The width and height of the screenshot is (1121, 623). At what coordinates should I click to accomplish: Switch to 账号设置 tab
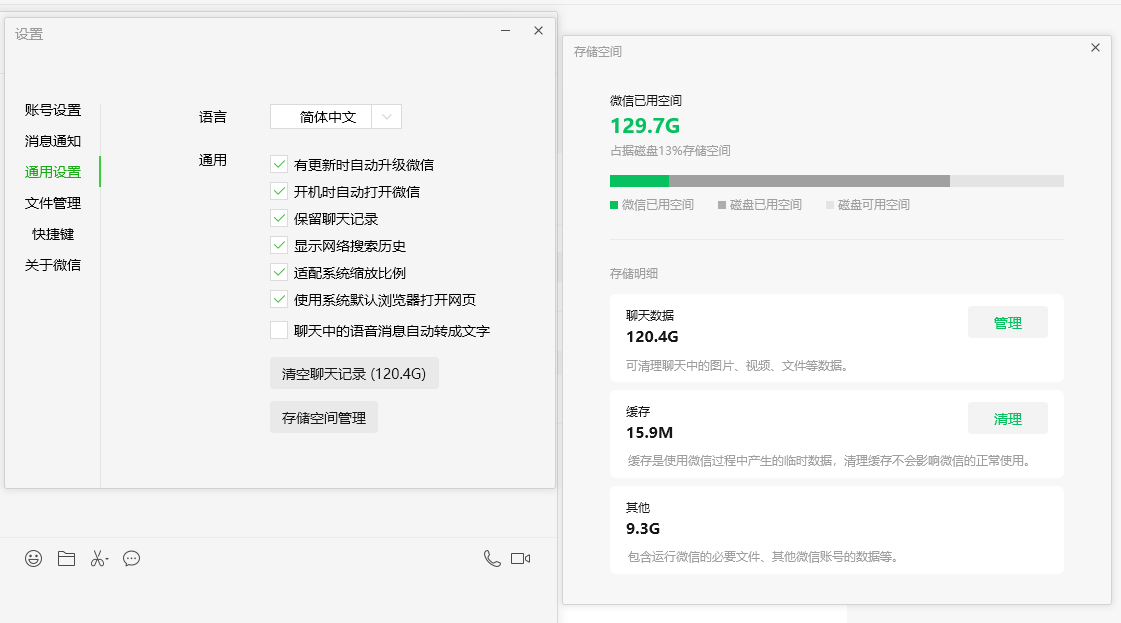(53, 110)
